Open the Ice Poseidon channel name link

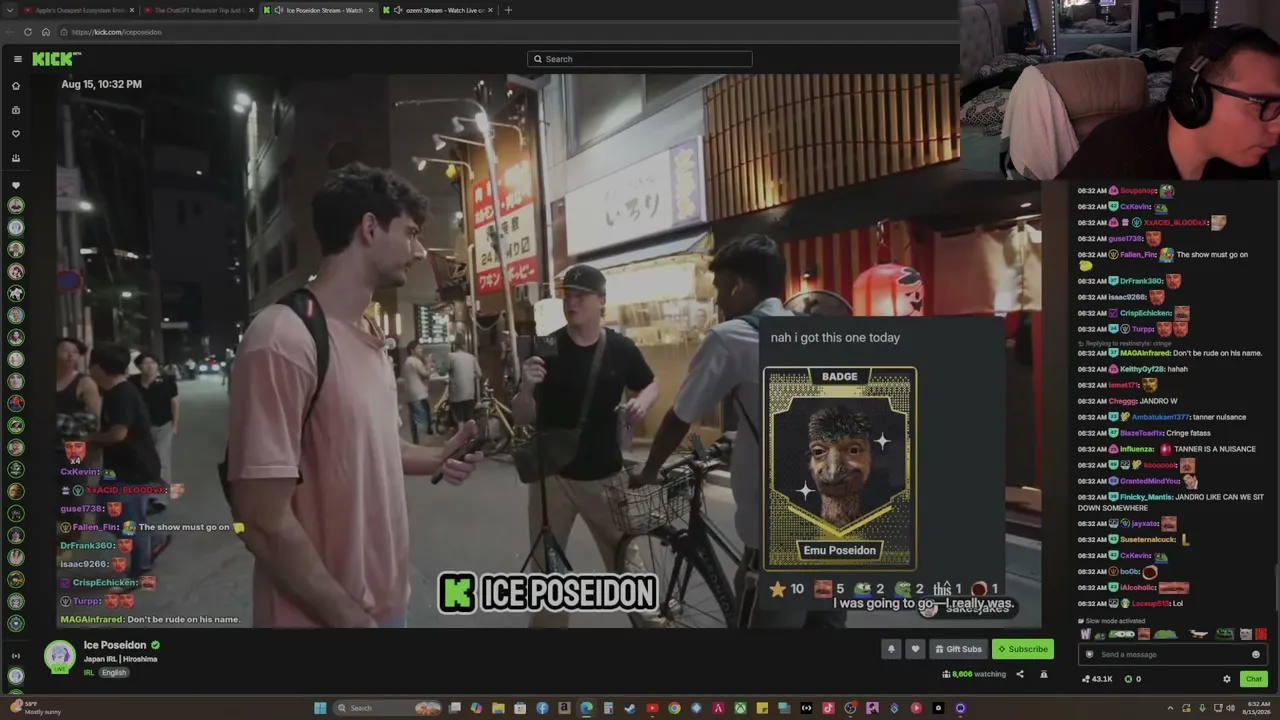tap(115, 645)
